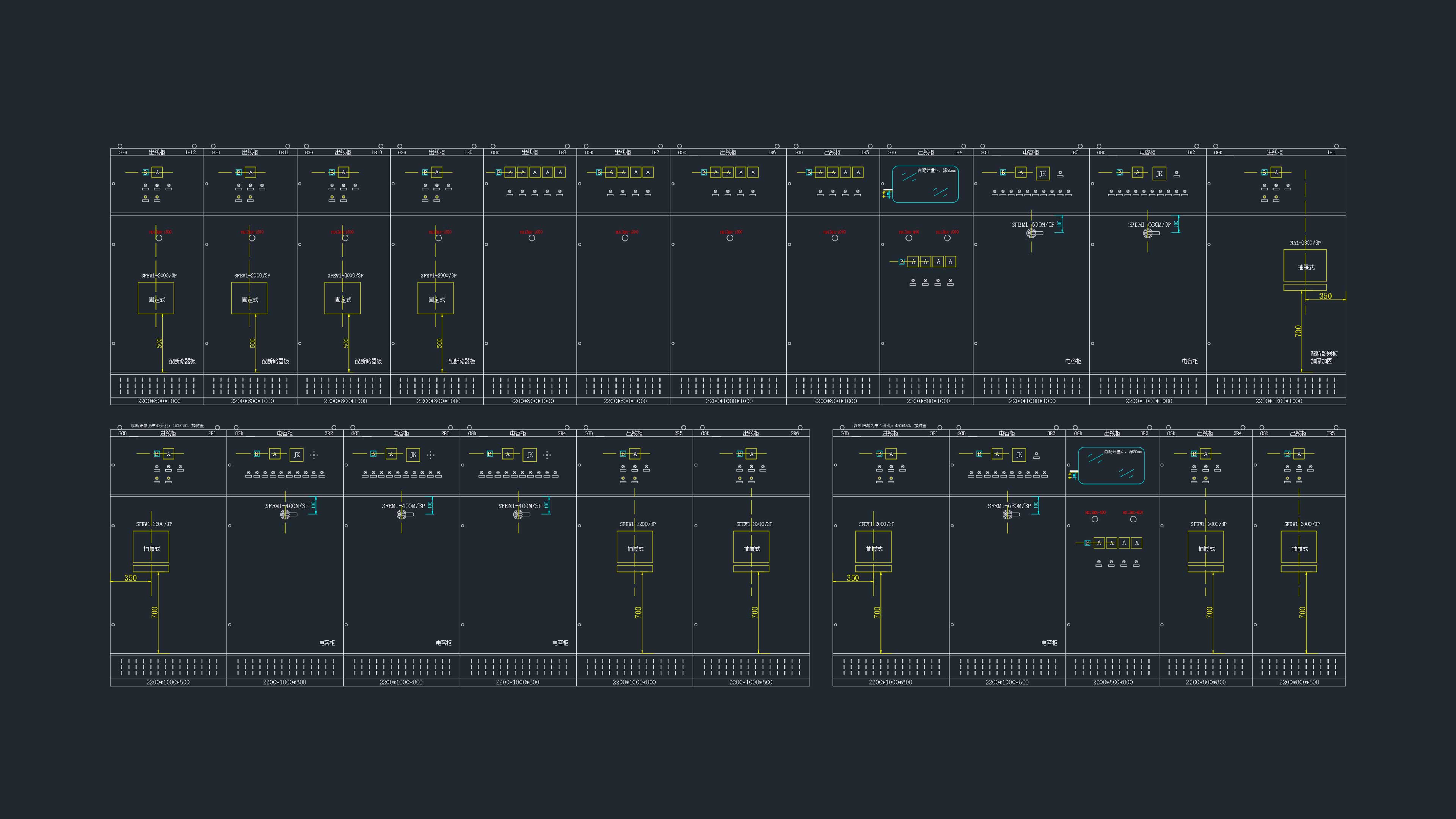1456x819 pixels.
Task: Click the 电容柜 note at bottom of cabinet 2B2
Action: [327, 643]
